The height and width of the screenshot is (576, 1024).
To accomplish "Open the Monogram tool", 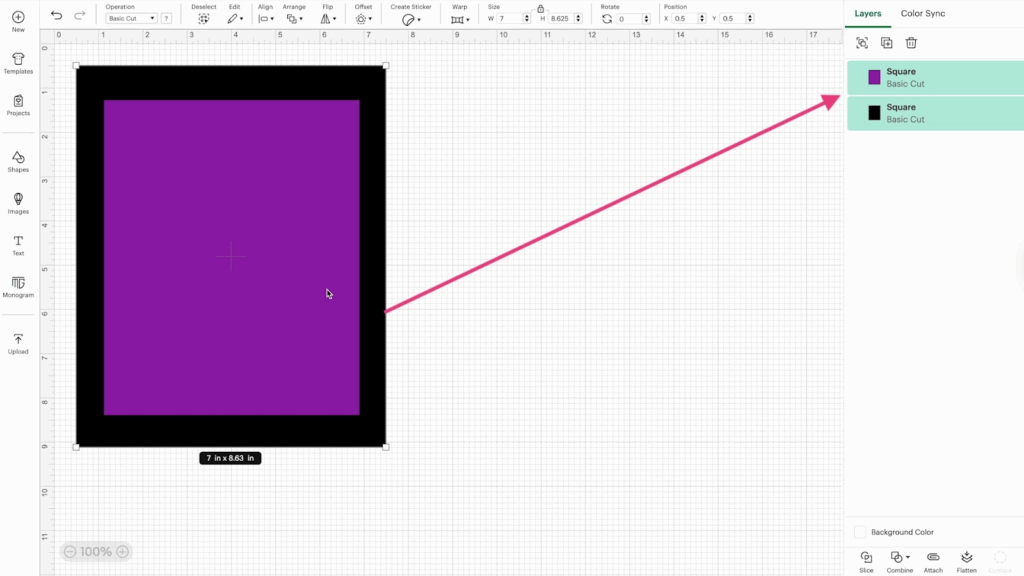I will tap(18, 287).
